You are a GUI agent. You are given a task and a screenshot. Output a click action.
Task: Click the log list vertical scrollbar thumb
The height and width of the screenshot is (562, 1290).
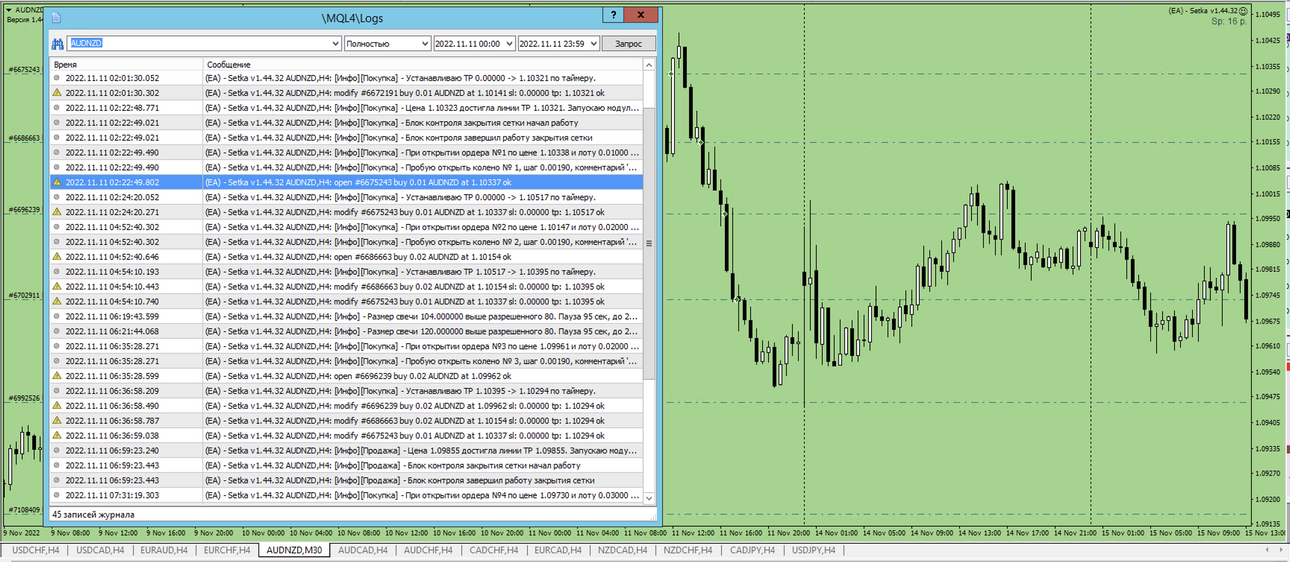[x=649, y=243]
